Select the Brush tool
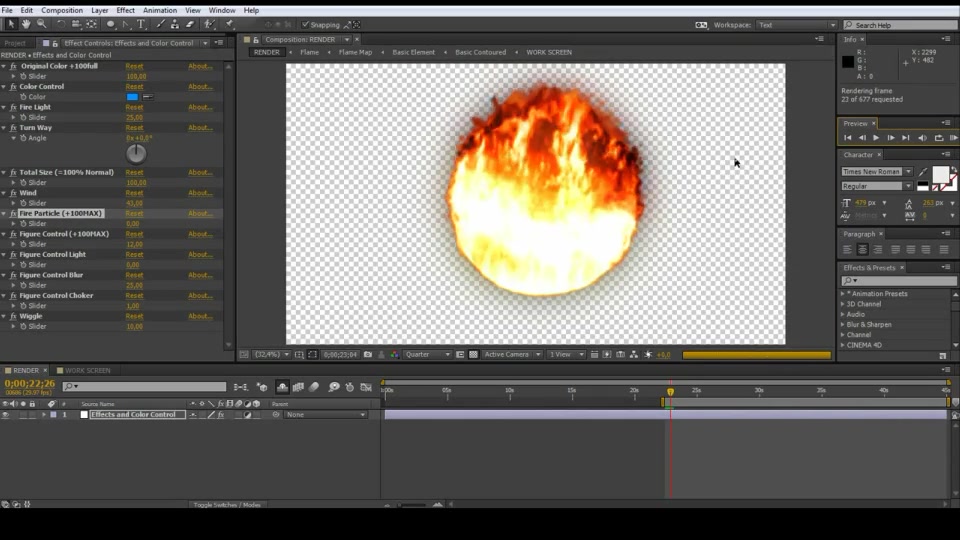Screen dimensions: 960x540 160,24
